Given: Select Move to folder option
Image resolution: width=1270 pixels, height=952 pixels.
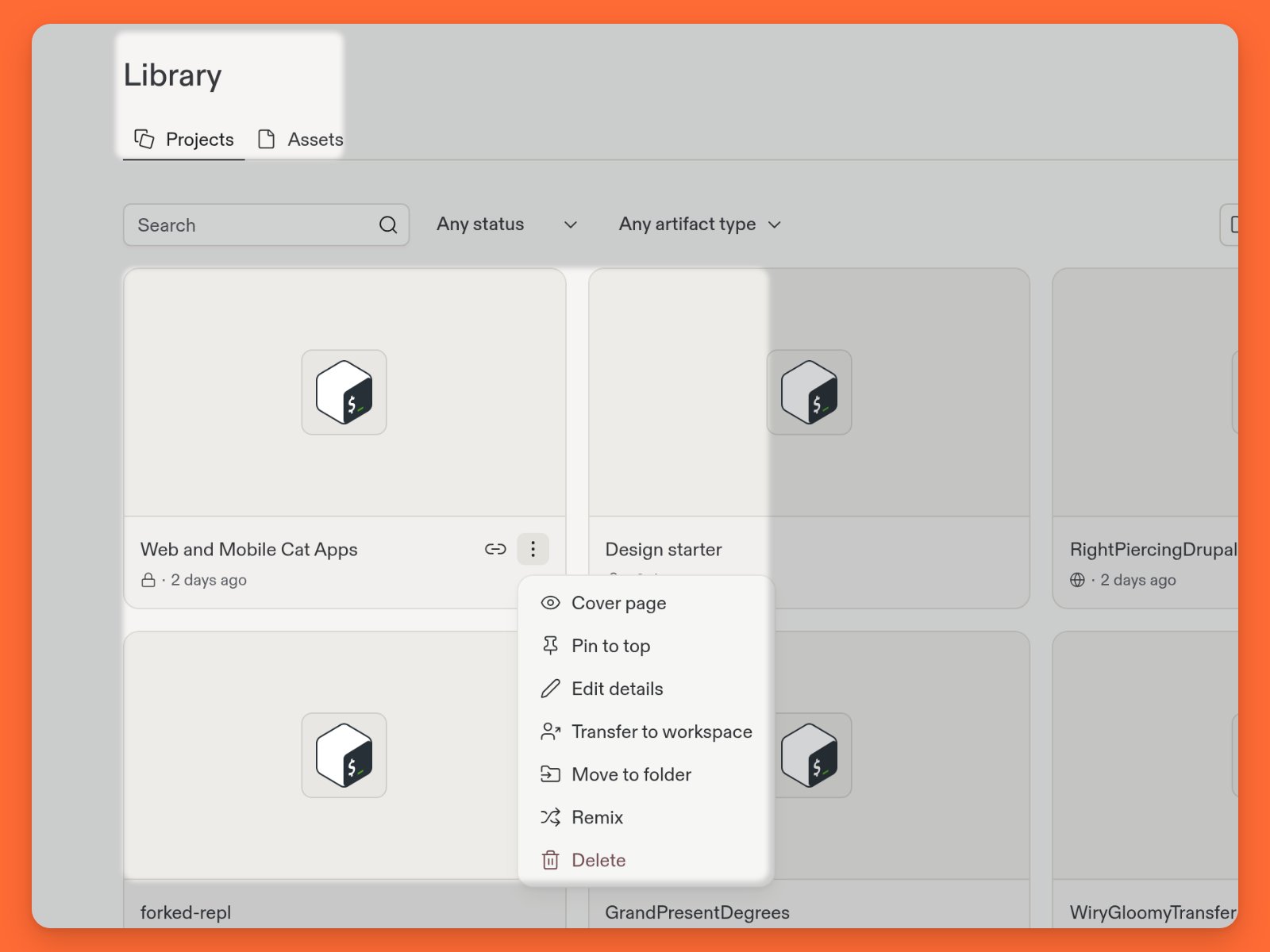Looking at the screenshot, I should click(645, 774).
